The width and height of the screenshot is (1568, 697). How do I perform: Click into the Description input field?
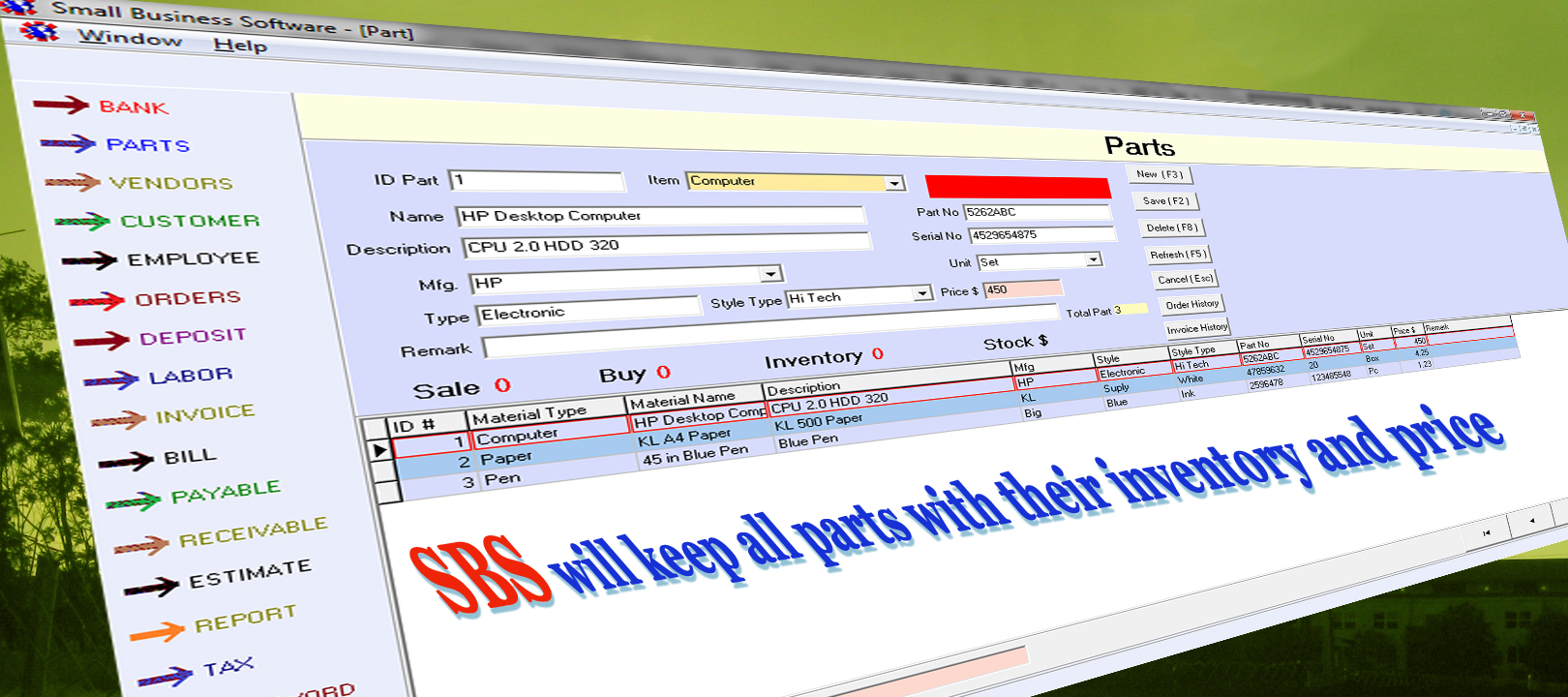tap(666, 243)
